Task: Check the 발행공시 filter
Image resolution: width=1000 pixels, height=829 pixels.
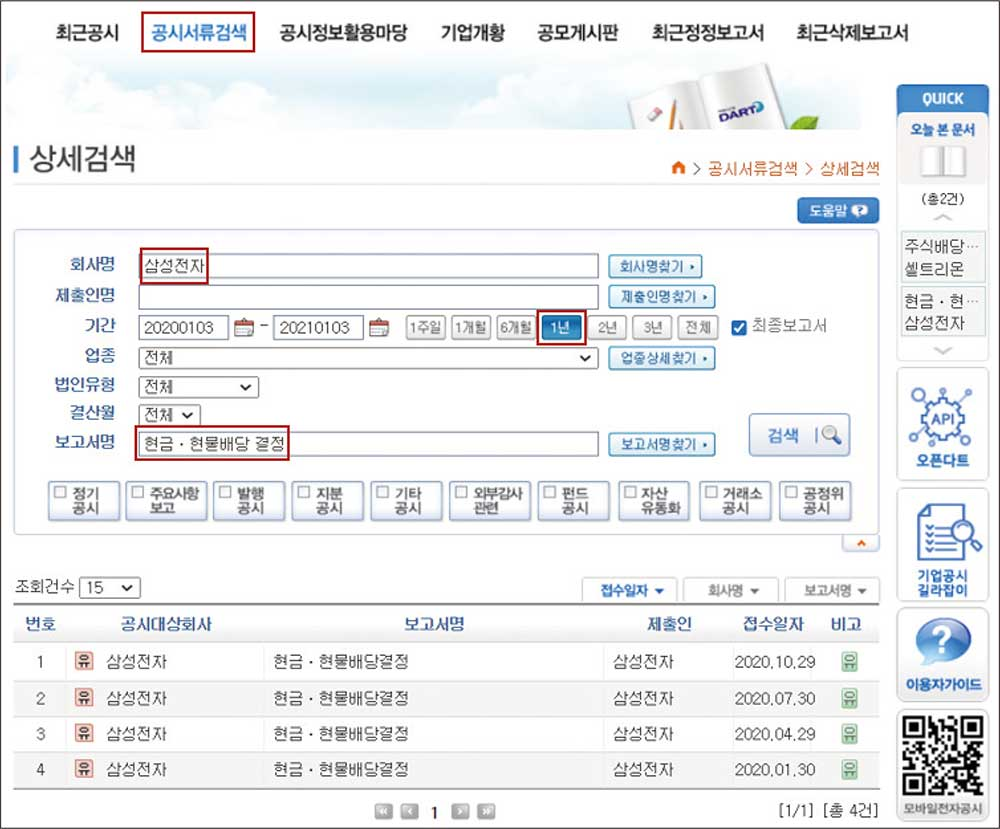Action: (x=225, y=492)
